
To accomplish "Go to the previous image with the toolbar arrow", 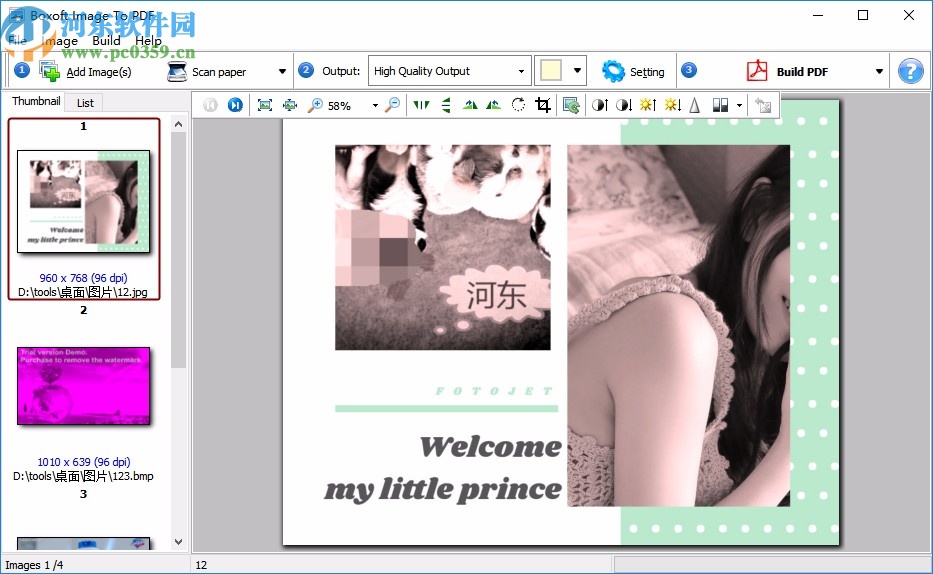I will (x=211, y=105).
